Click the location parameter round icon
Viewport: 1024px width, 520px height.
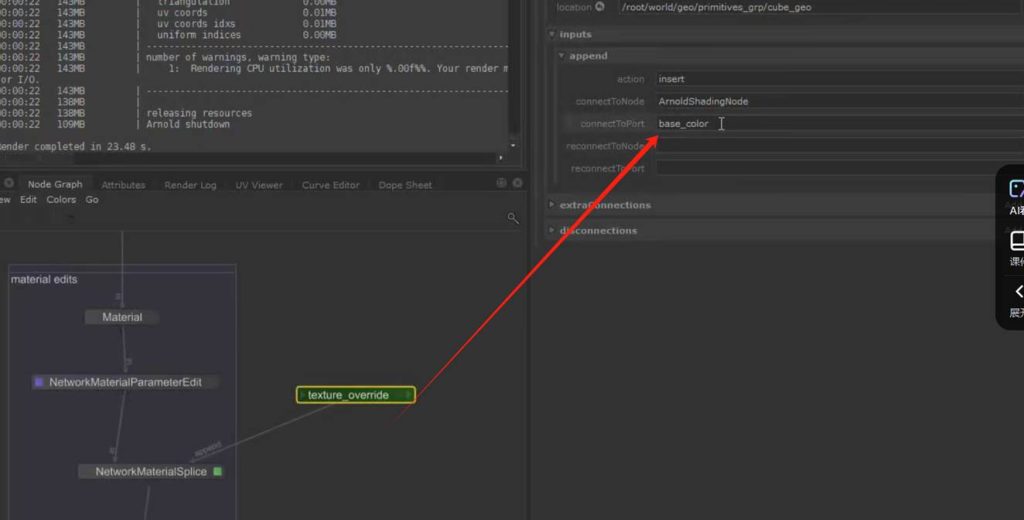[x=600, y=7]
